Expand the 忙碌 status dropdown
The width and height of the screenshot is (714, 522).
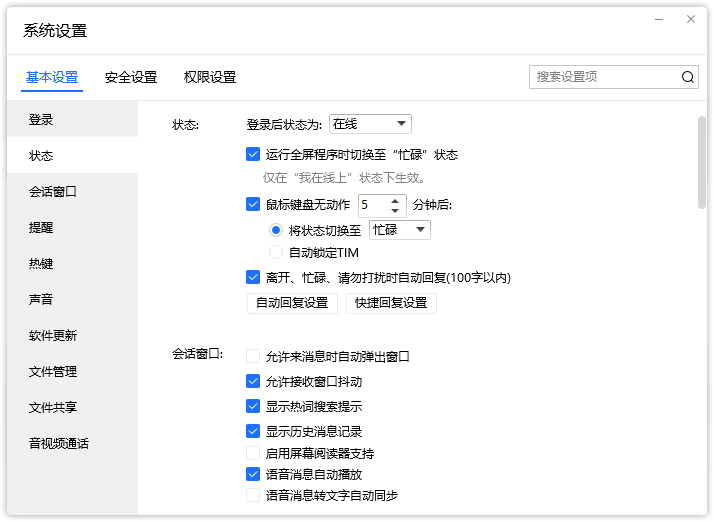(400, 230)
